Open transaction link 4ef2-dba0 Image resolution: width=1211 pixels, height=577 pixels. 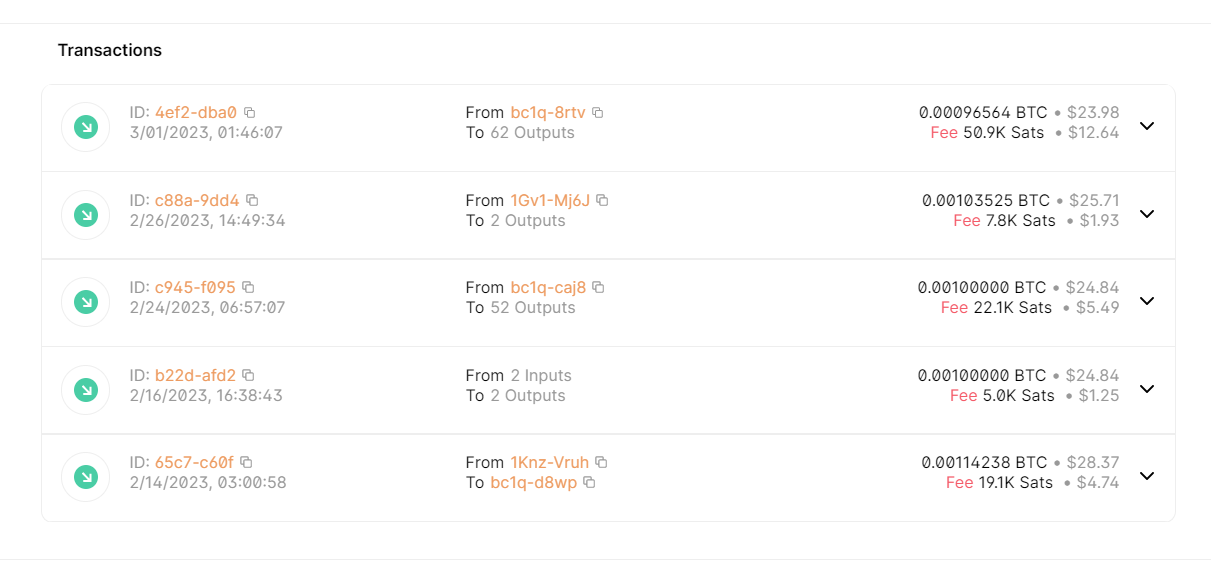tap(196, 113)
